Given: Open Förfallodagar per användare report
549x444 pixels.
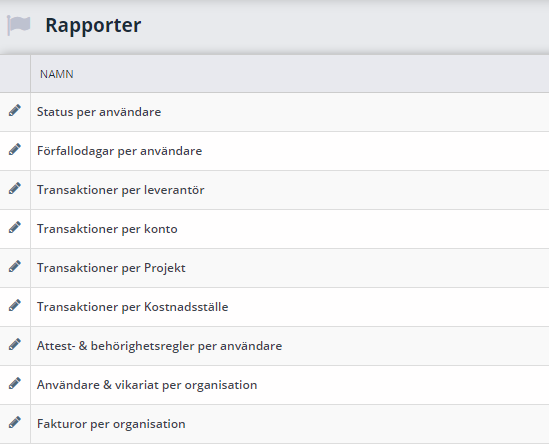Looking at the screenshot, I should (x=119, y=151).
